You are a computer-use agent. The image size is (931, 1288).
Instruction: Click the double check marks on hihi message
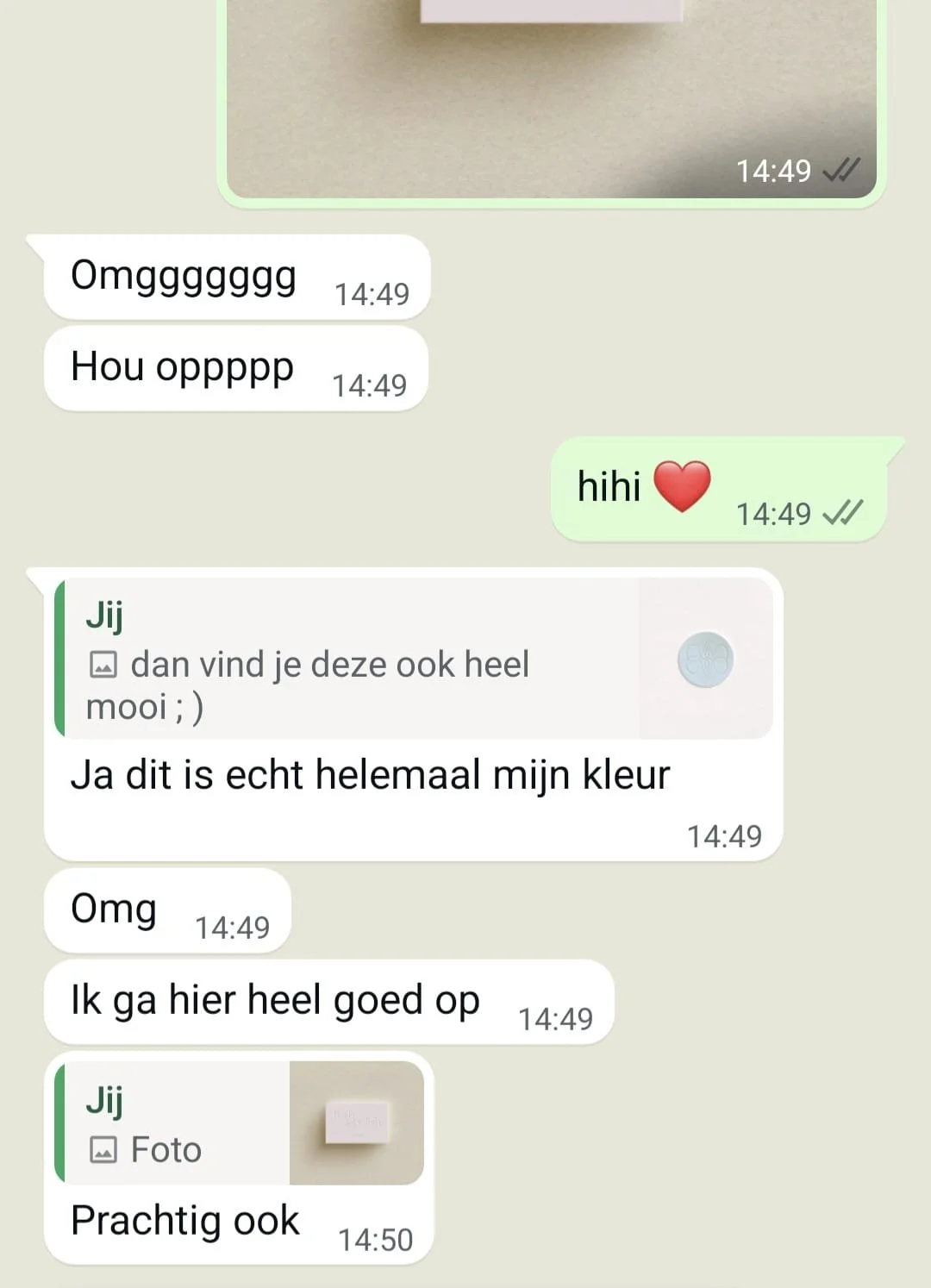coord(842,514)
